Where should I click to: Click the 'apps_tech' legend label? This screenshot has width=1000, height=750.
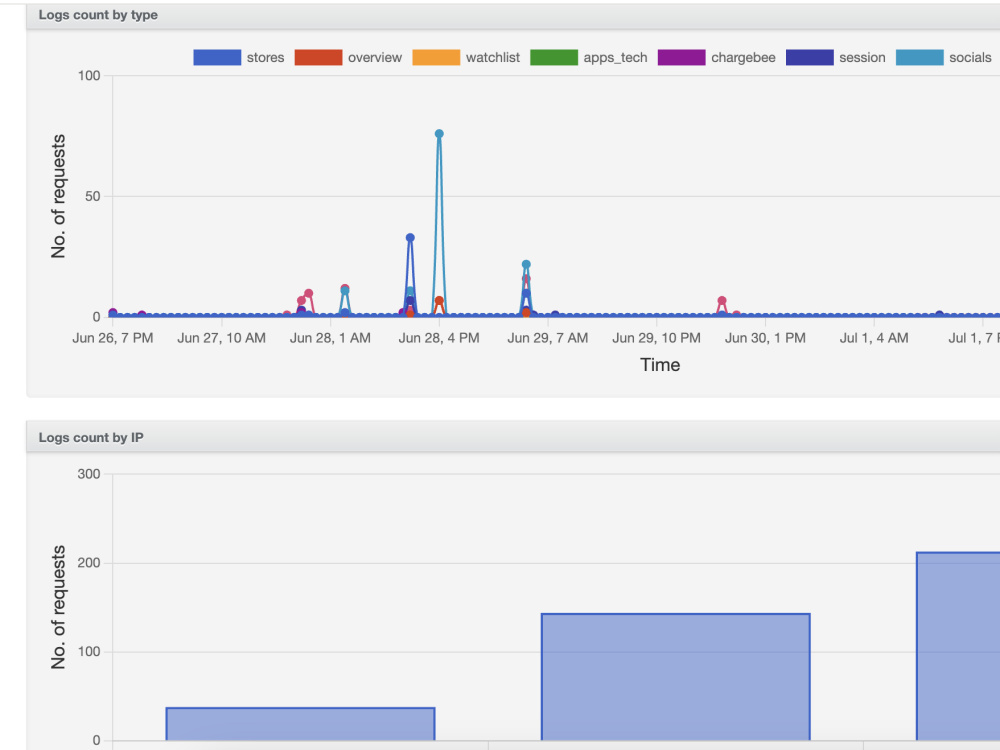[x=615, y=58]
